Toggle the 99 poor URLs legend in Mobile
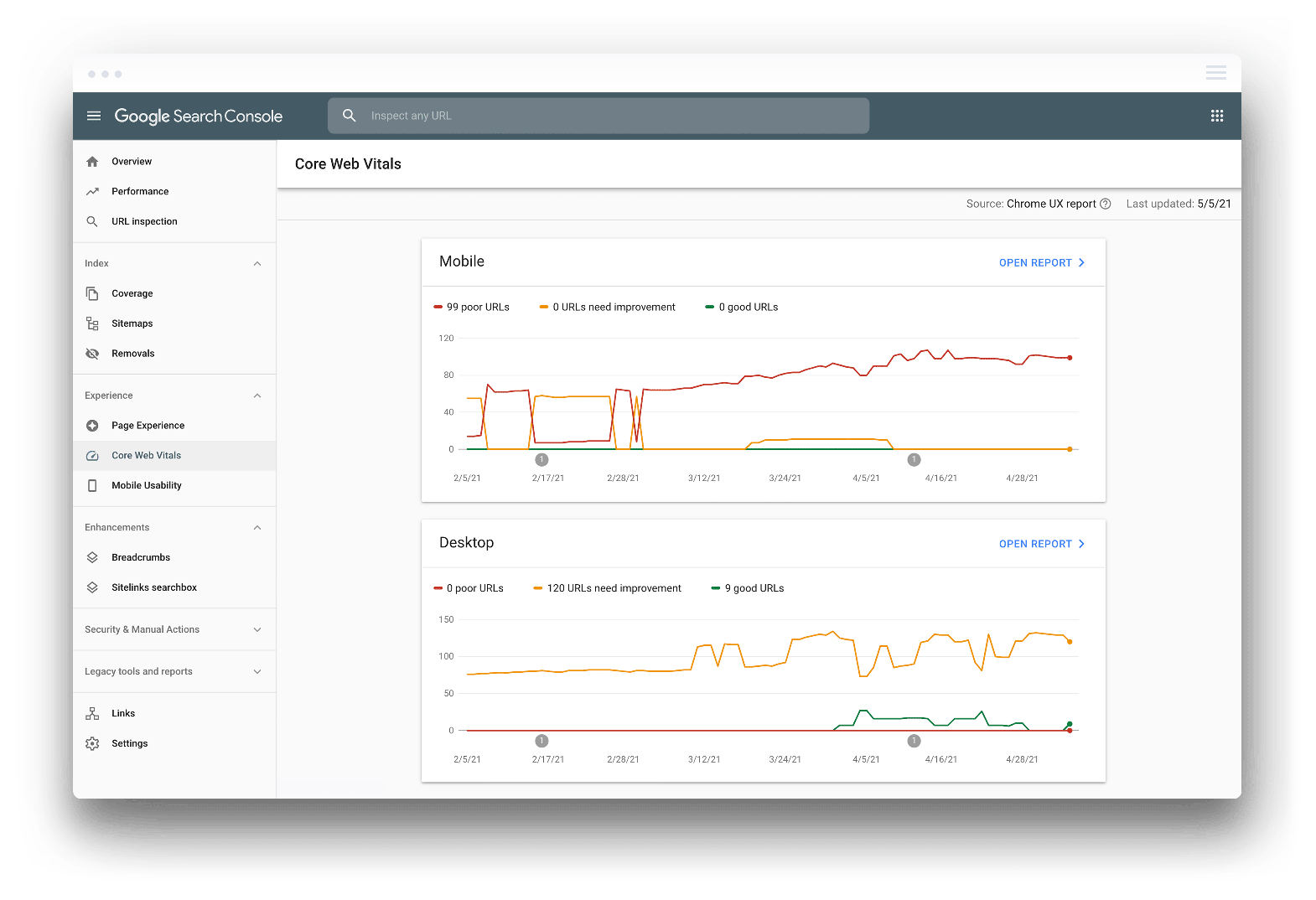 (x=472, y=308)
